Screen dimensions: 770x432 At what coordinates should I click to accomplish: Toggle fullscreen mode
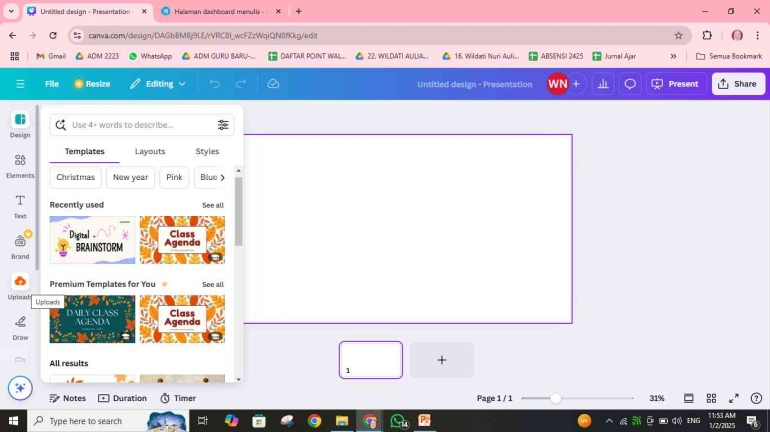coord(733,398)
